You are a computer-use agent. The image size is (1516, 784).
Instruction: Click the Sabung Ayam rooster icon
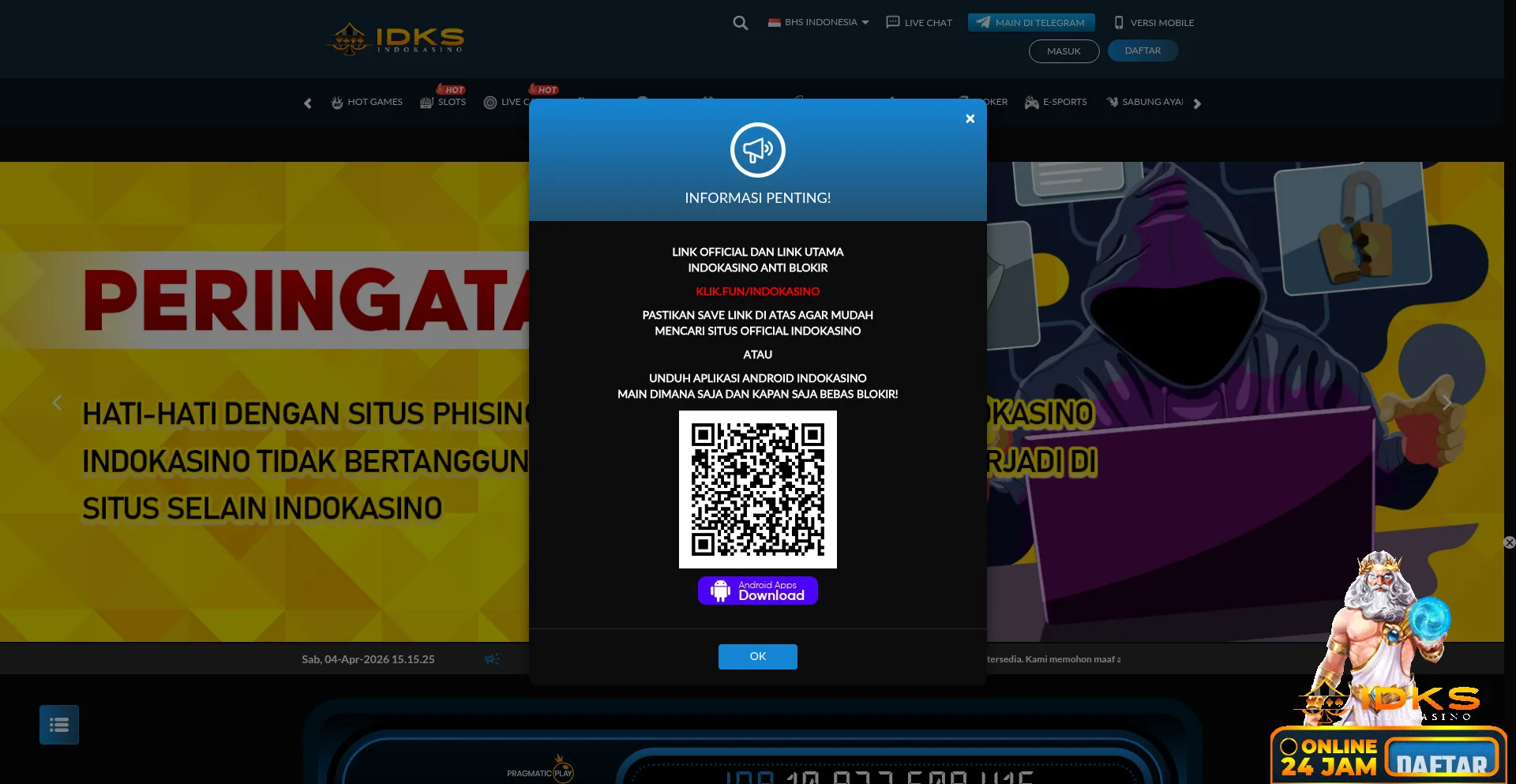[x=1112, y=102]
